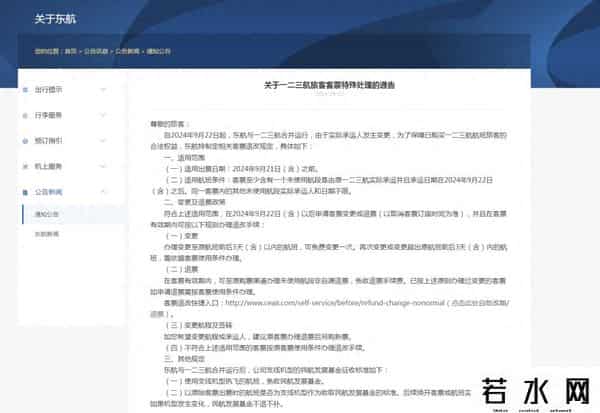Viewport: 600px width, 413px height.
Task: Click the publish date below the title
Action: (329, 94)
